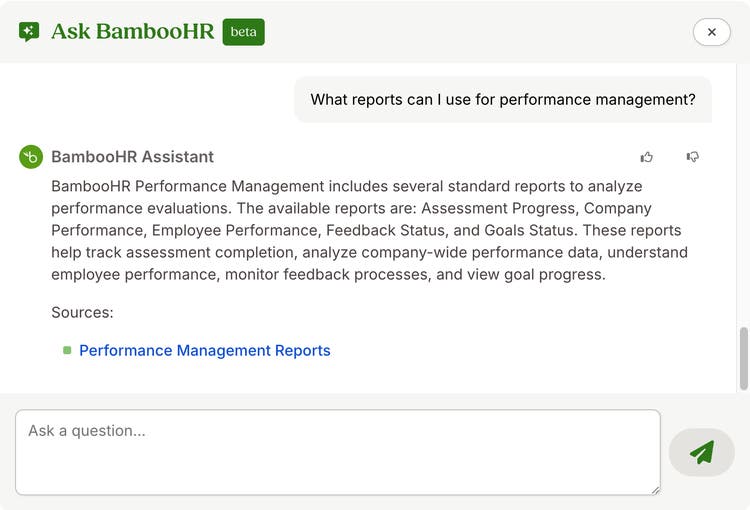Screen dimensions: 750x510
Task: Send the message with the paper plane button
Action: coord(702,452)
